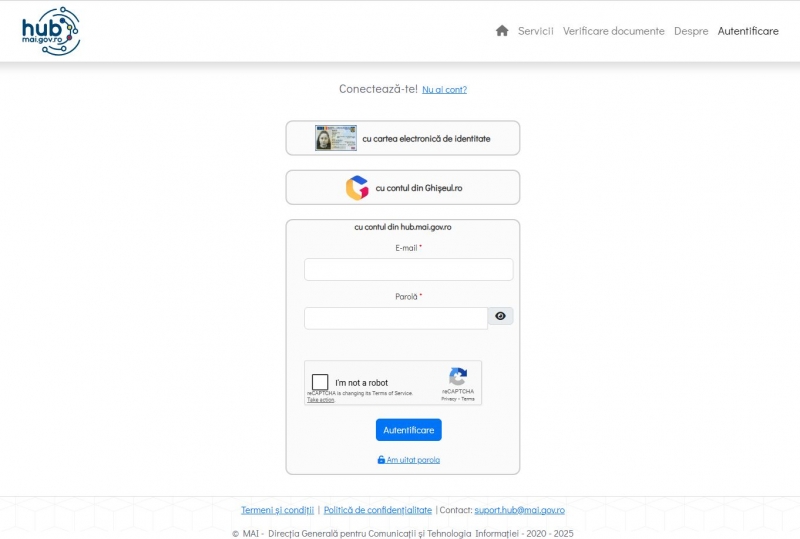This screenshot has height=539, width=800.
Task: Open Verificare documente in the navigation
Action: pos(613,31)
